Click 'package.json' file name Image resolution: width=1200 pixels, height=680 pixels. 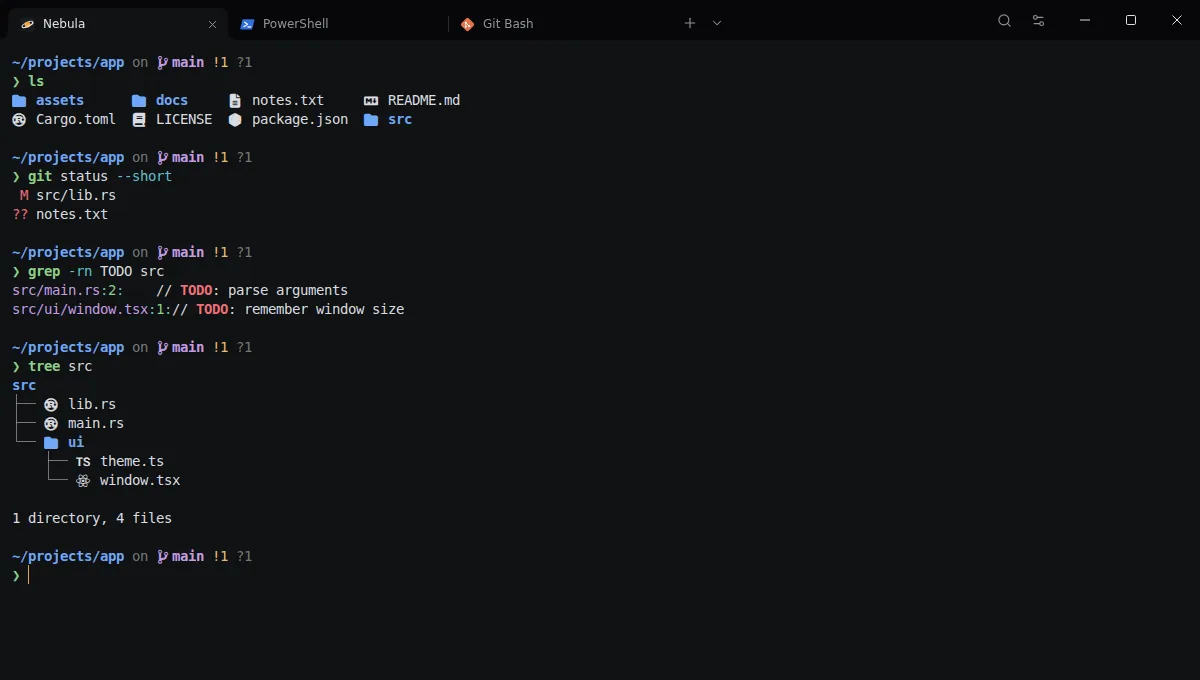pyautogui.click(x=300, y=119)
